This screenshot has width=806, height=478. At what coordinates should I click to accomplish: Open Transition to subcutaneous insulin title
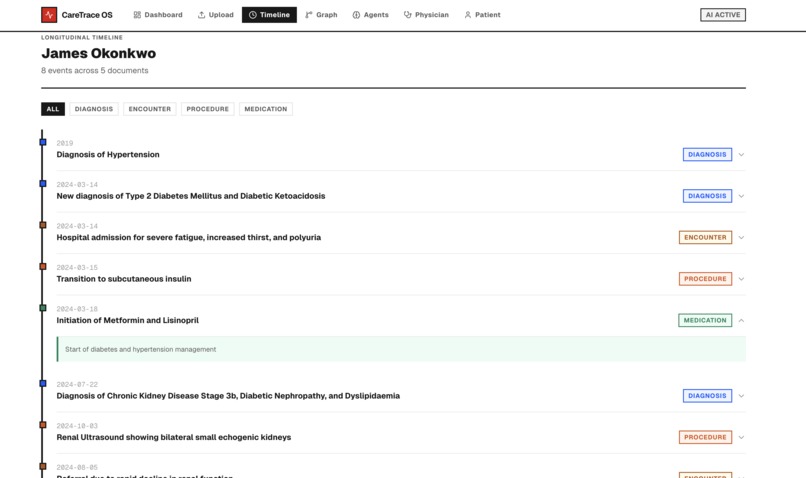coord(124,279)
